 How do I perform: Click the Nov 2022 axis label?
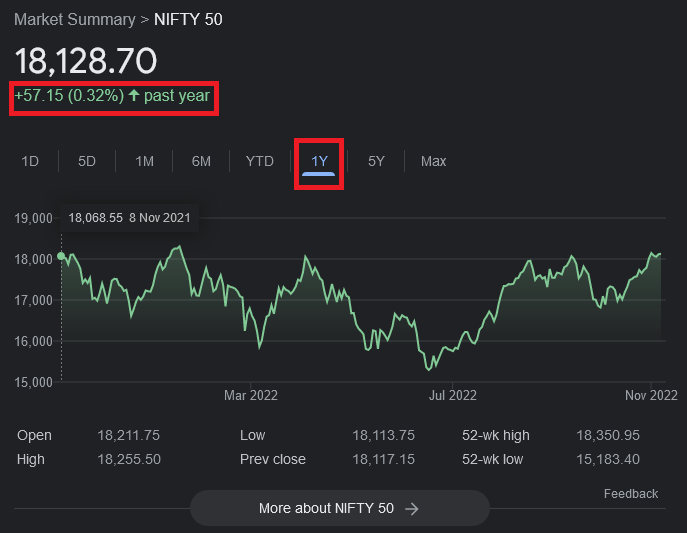point(651,395)
